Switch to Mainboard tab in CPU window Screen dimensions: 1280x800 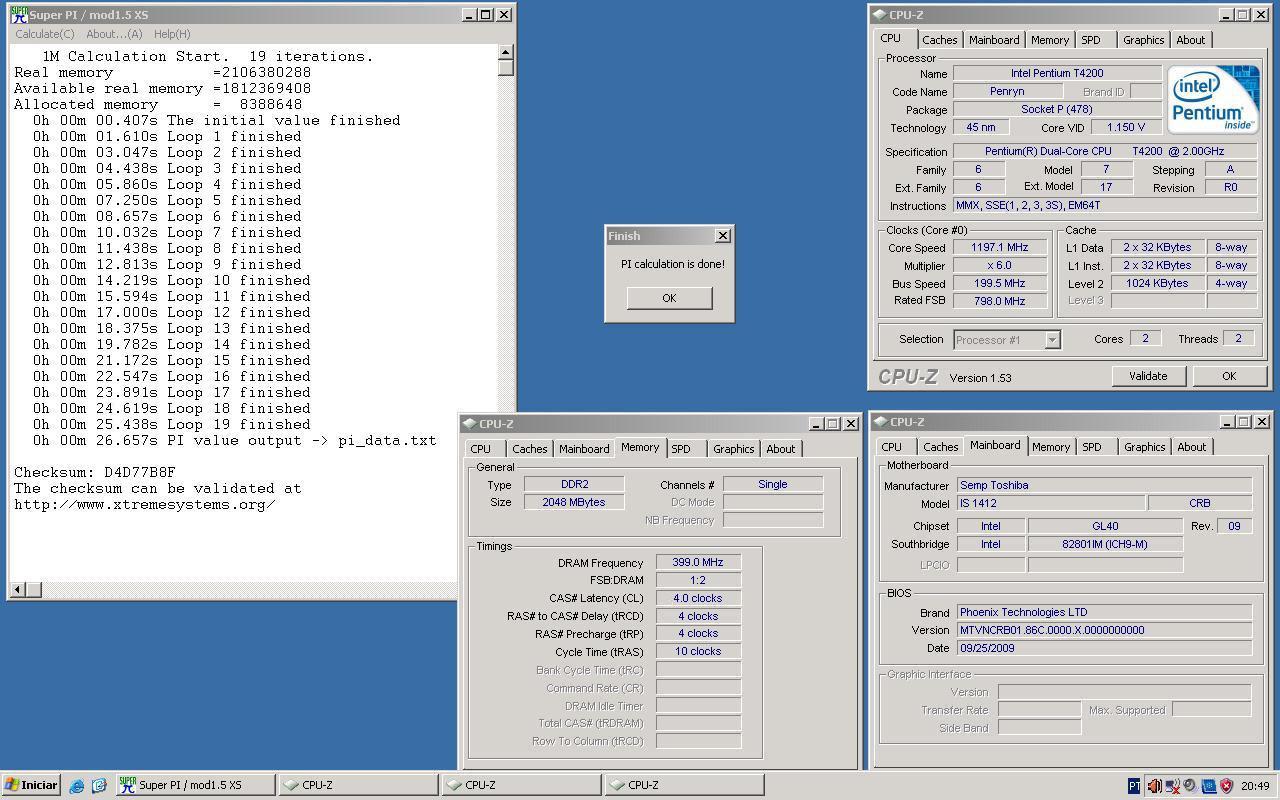[x=994, y=40]
